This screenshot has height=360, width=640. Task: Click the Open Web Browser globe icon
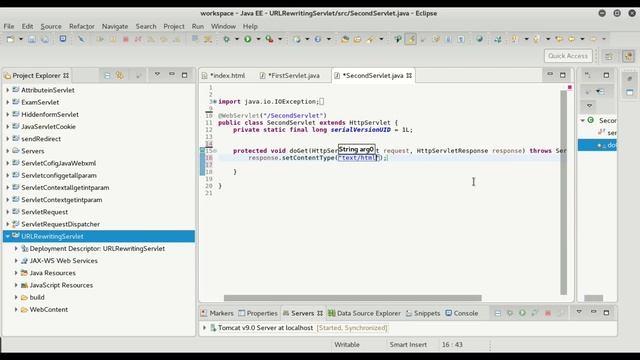(x=480, y=39)
